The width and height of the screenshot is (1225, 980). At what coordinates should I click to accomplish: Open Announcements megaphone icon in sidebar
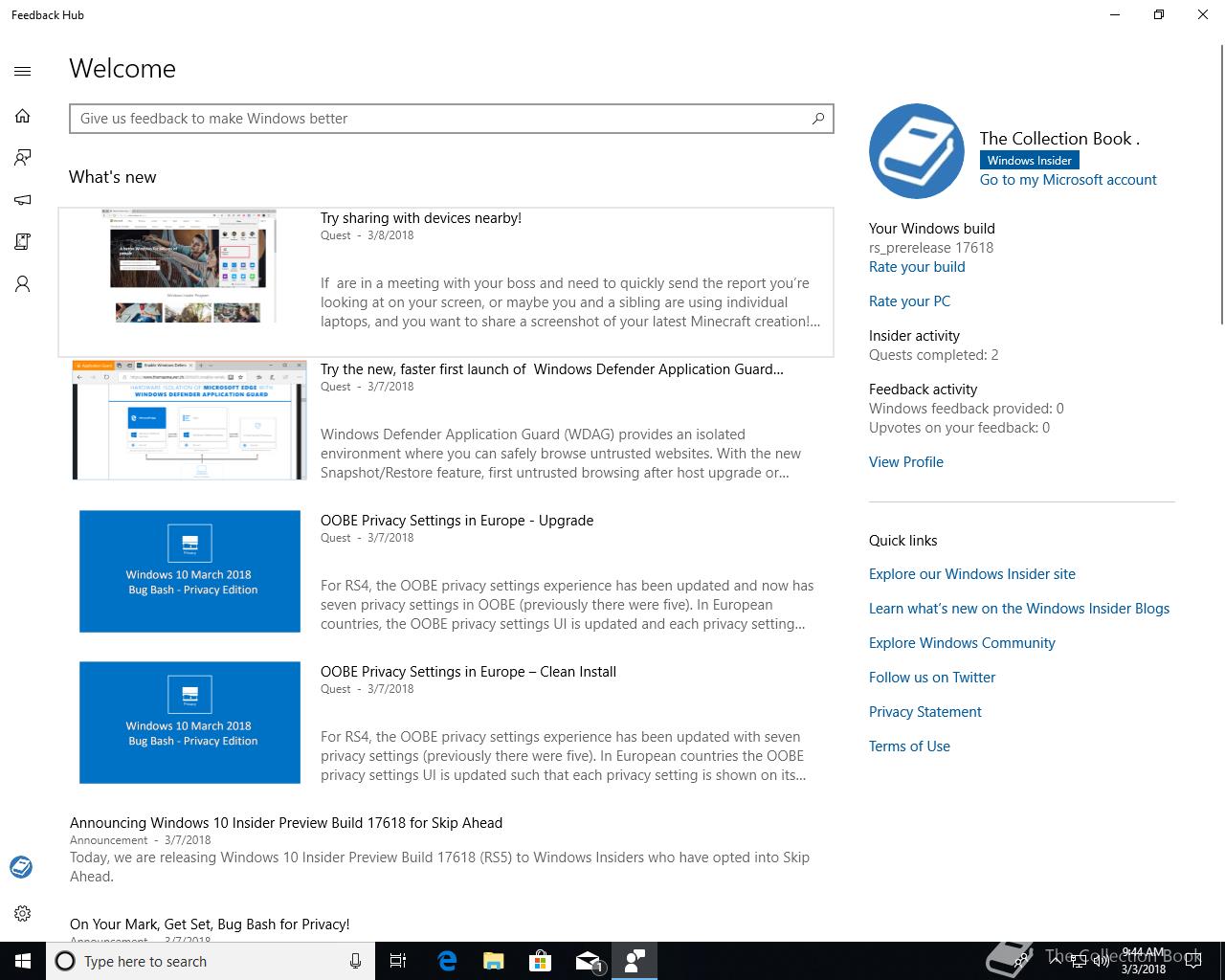(23, 200)
